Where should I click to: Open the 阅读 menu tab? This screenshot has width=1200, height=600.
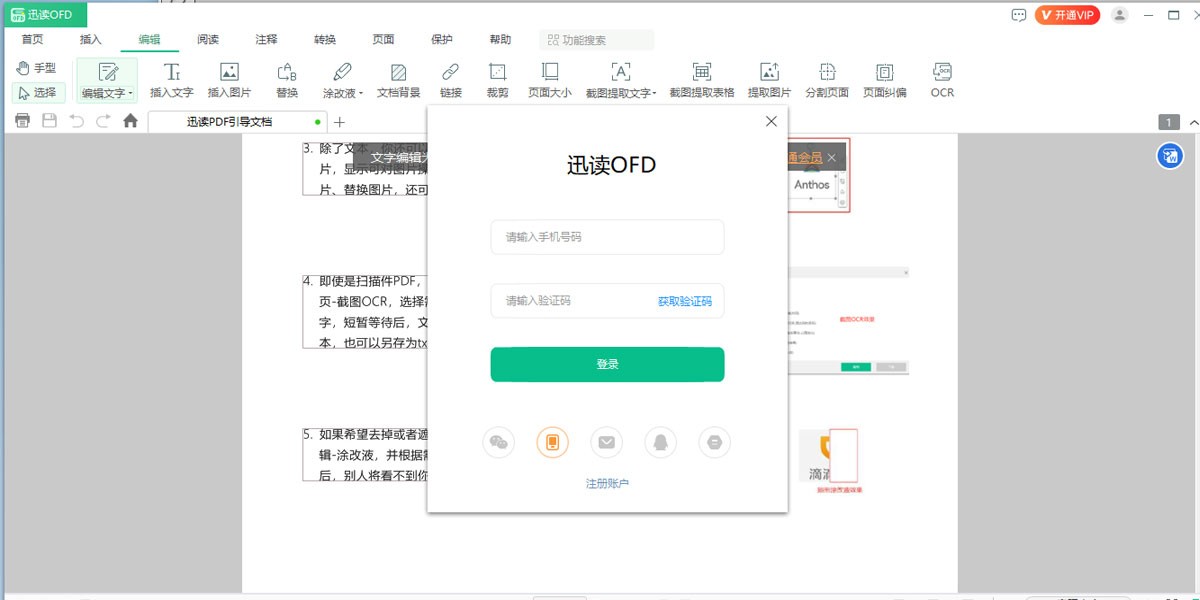(208, 40)
